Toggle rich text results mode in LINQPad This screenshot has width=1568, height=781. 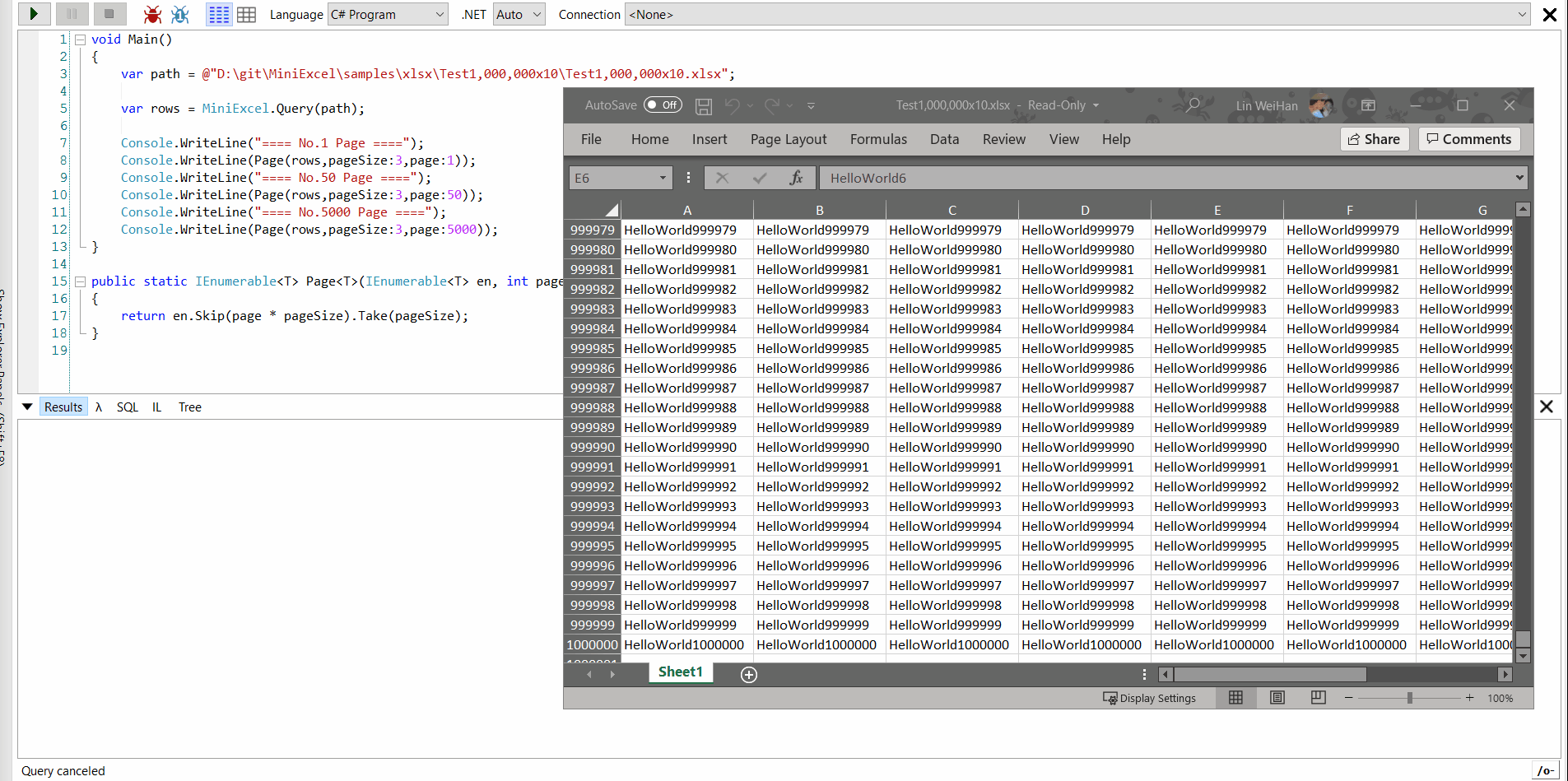click(218, 14)
